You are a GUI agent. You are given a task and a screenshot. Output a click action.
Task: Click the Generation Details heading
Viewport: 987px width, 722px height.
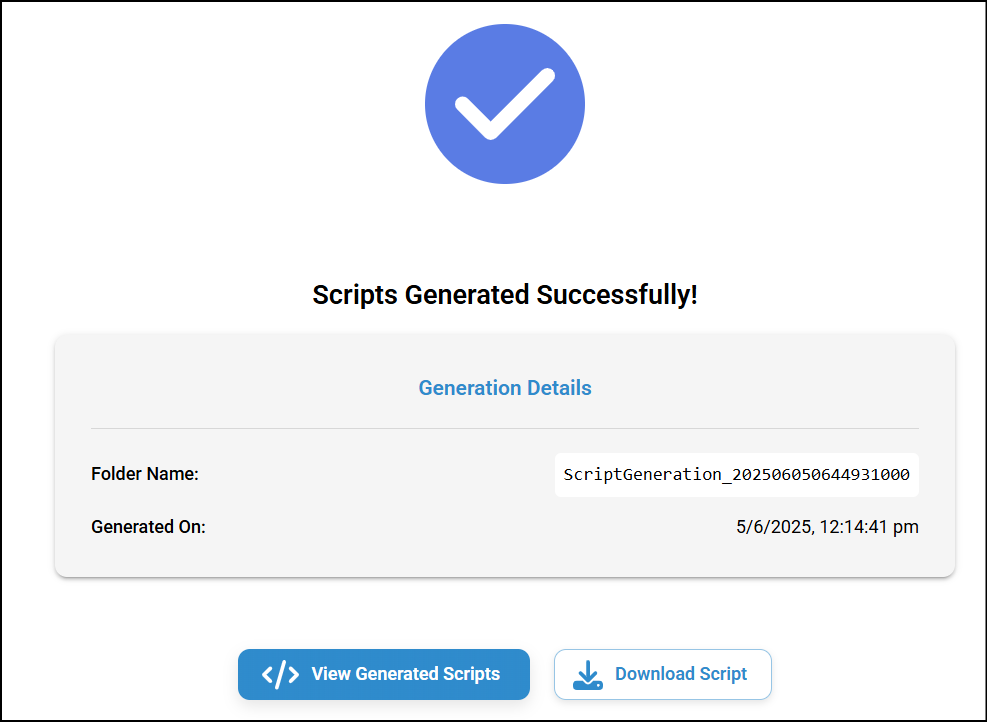[505, 388]
